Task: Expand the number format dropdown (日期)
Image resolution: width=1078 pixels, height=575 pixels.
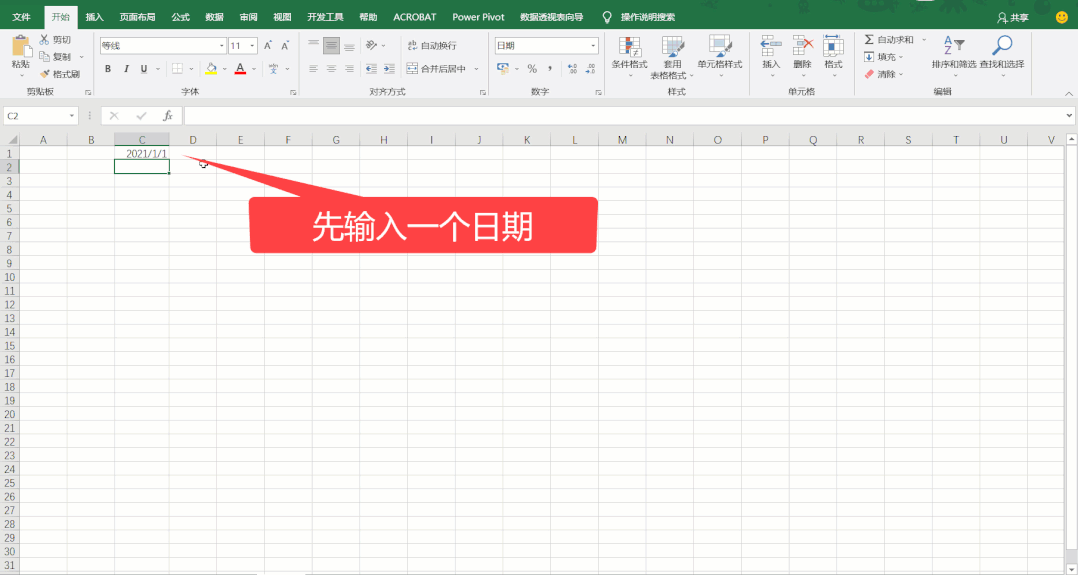Action: point(593,46)
